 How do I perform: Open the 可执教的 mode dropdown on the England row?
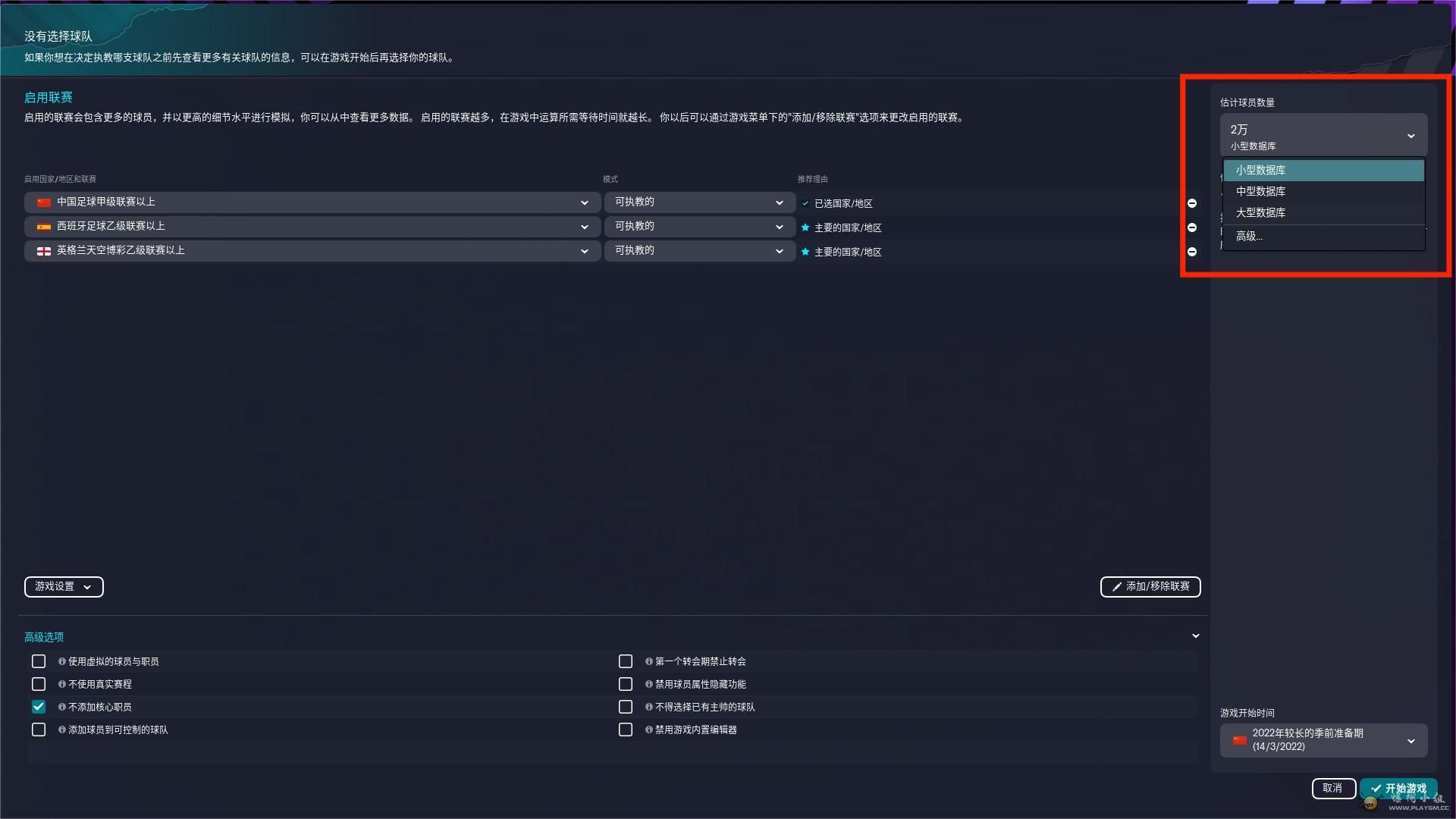pos(698,251)
